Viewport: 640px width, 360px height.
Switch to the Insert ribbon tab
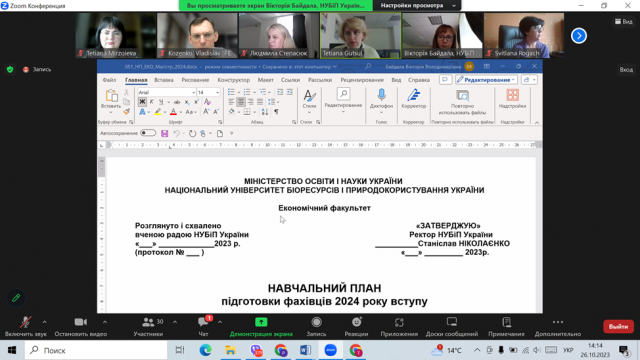pyautogui.click(x=164, y=80)
